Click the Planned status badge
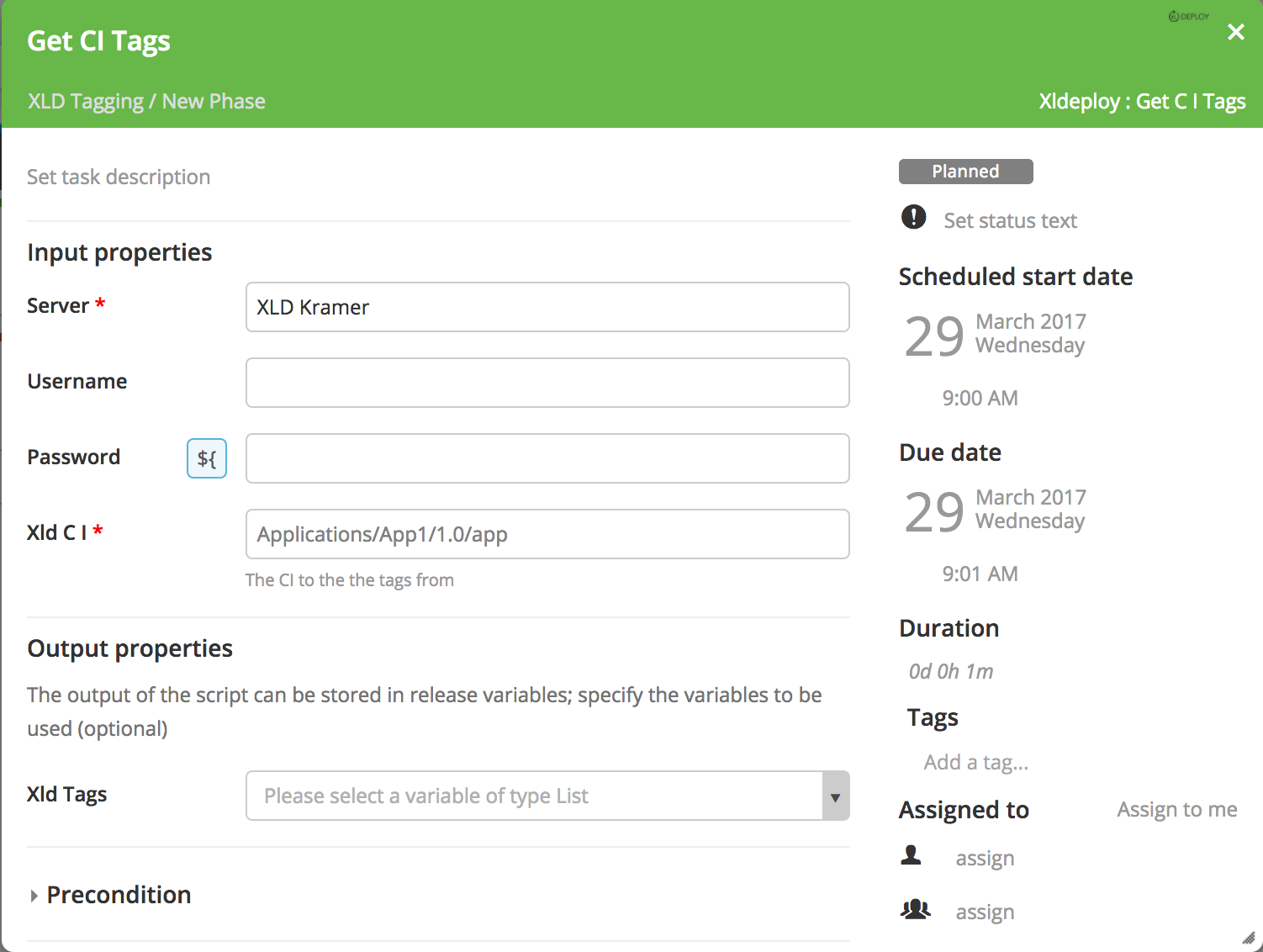The height and width of the screenshot is (952, 1263). [x=965, y=172]
